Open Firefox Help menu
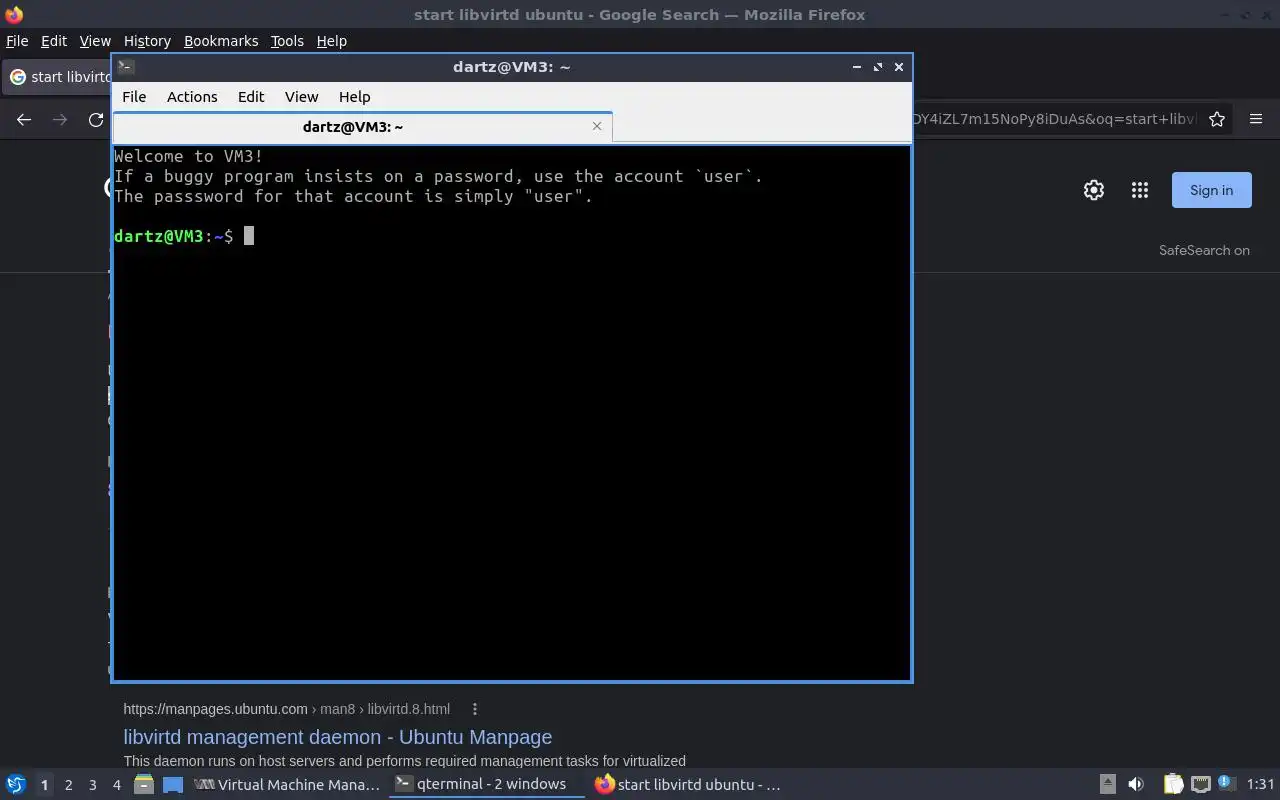 pos(332,41)
